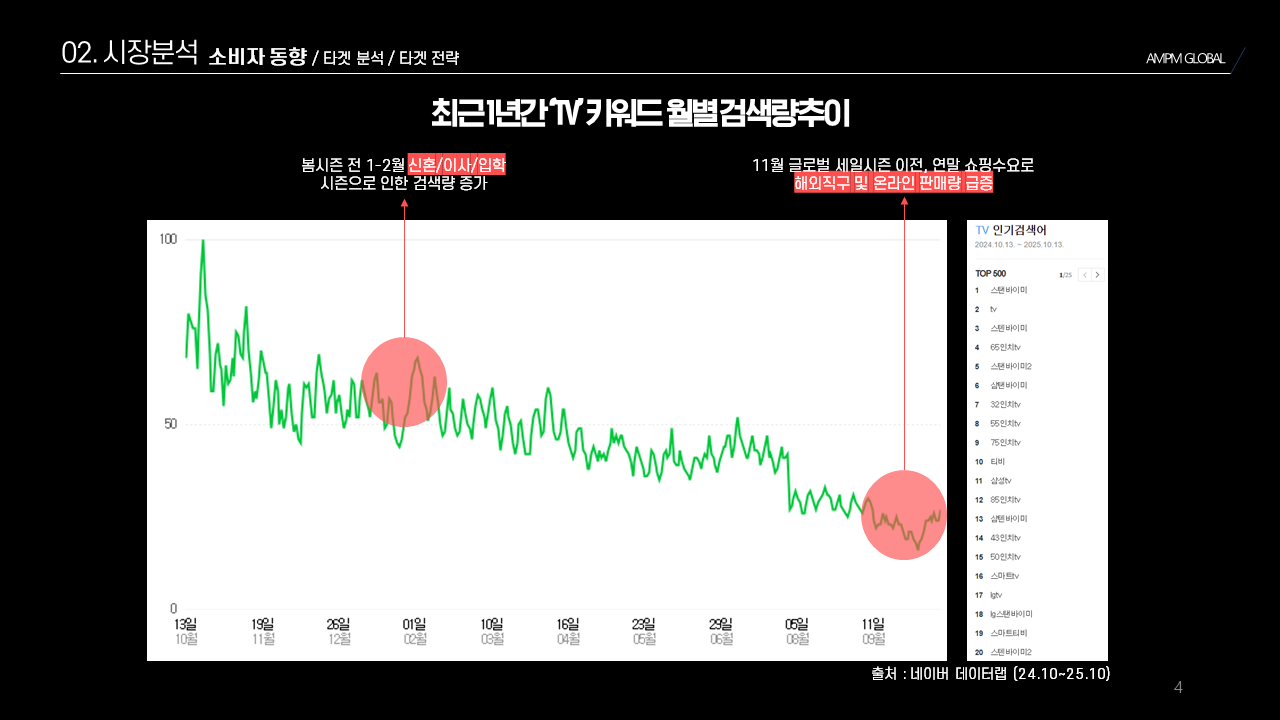Go to previous page of popular keywords
Viewport: 1280px width, 720px height.
(1084, 275)
